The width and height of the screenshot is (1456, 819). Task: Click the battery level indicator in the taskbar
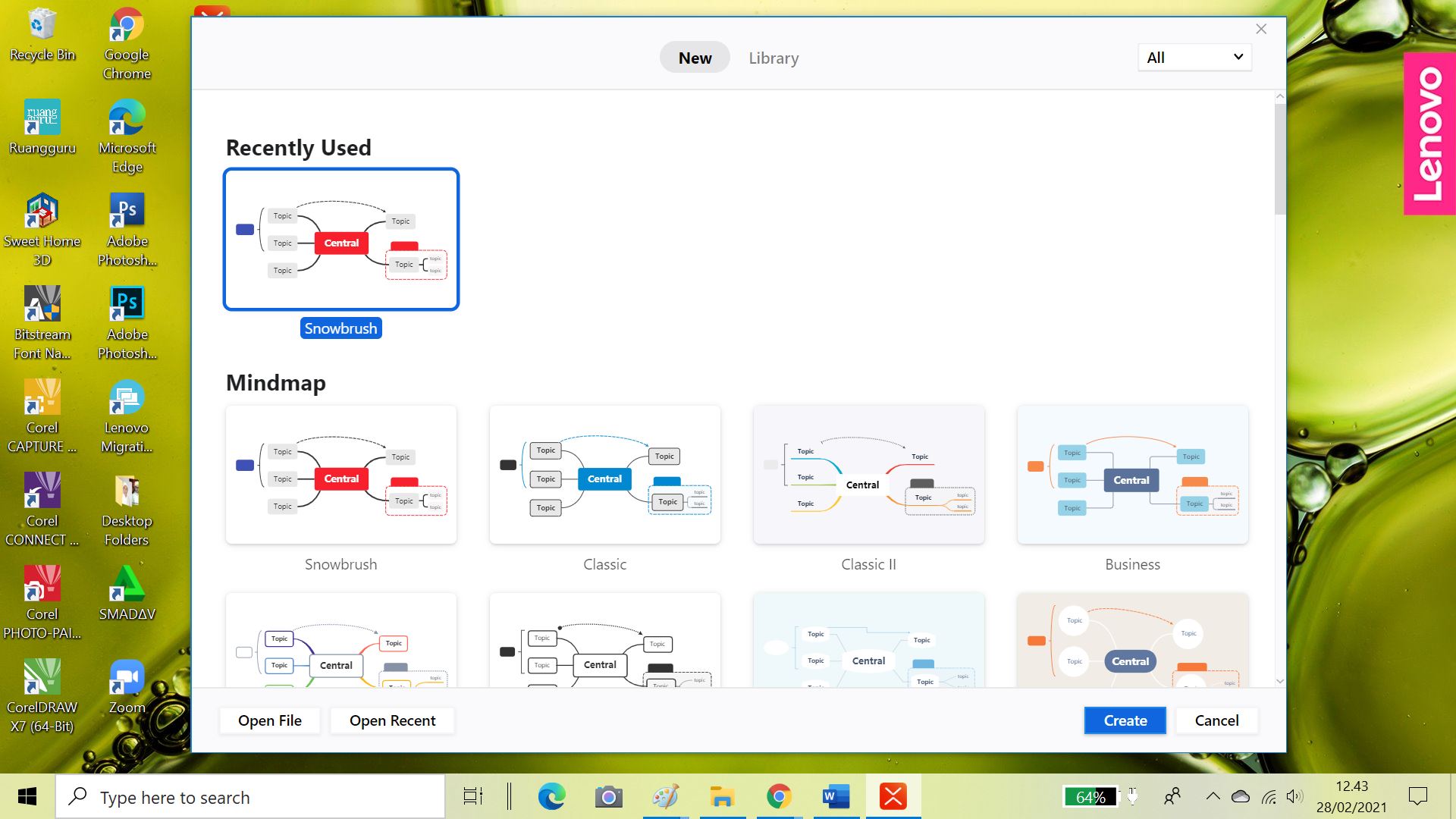[1090, 796]
